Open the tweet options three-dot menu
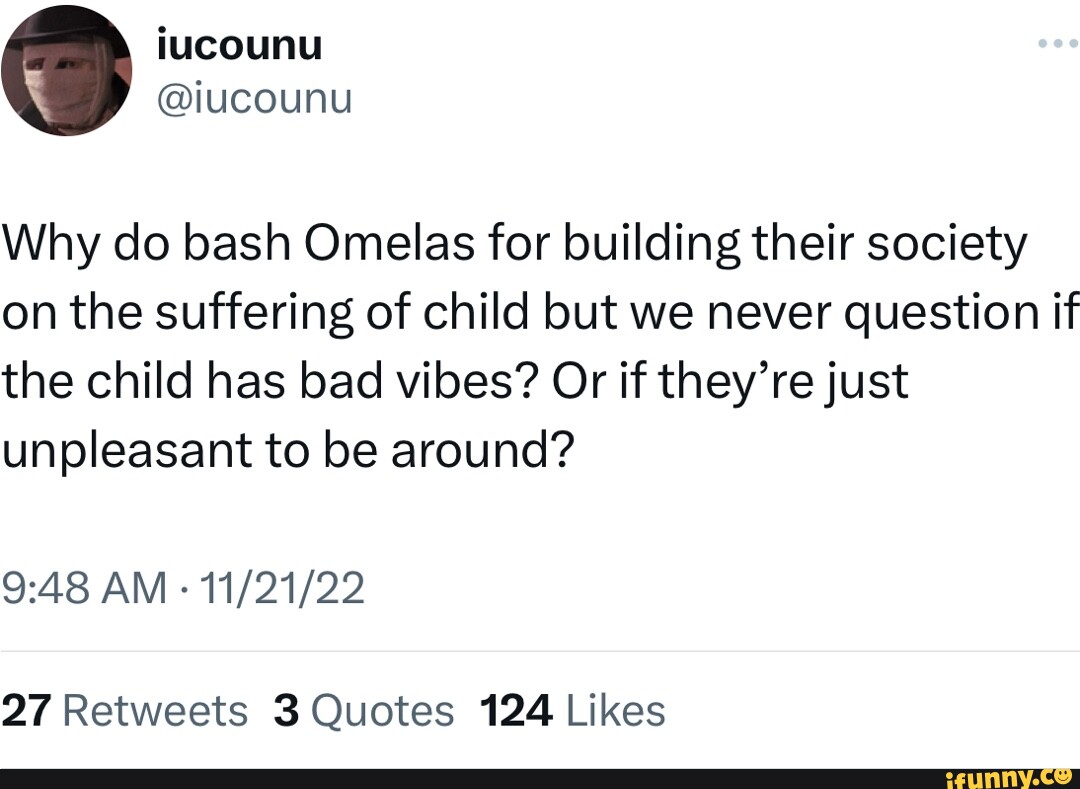Image resolution: width=1080 pixels, height=789 pixels. pyautogui.click(x=1058, y=42)
